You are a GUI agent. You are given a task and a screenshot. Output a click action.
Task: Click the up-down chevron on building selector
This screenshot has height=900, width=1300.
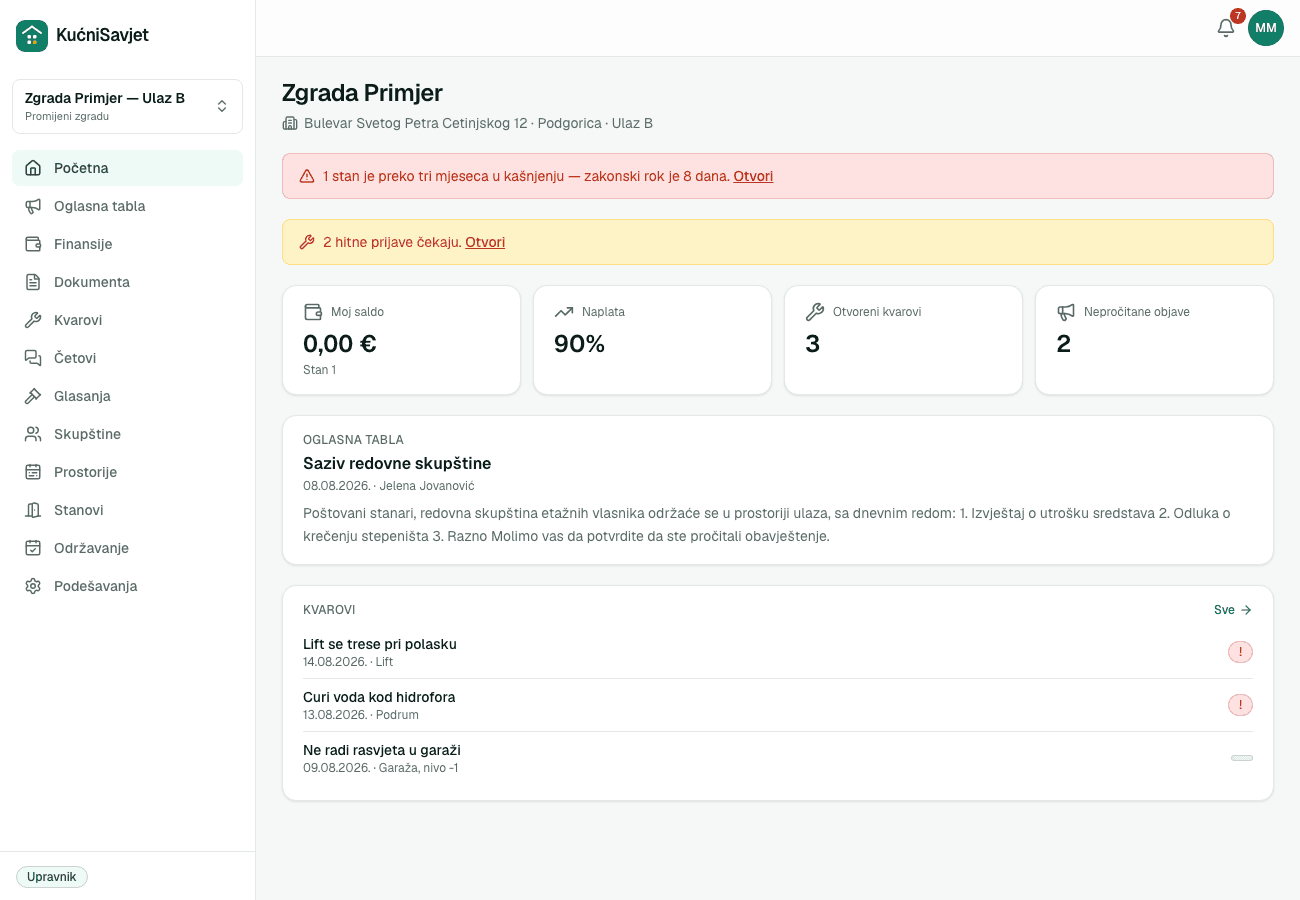click(x=222, y=106)
